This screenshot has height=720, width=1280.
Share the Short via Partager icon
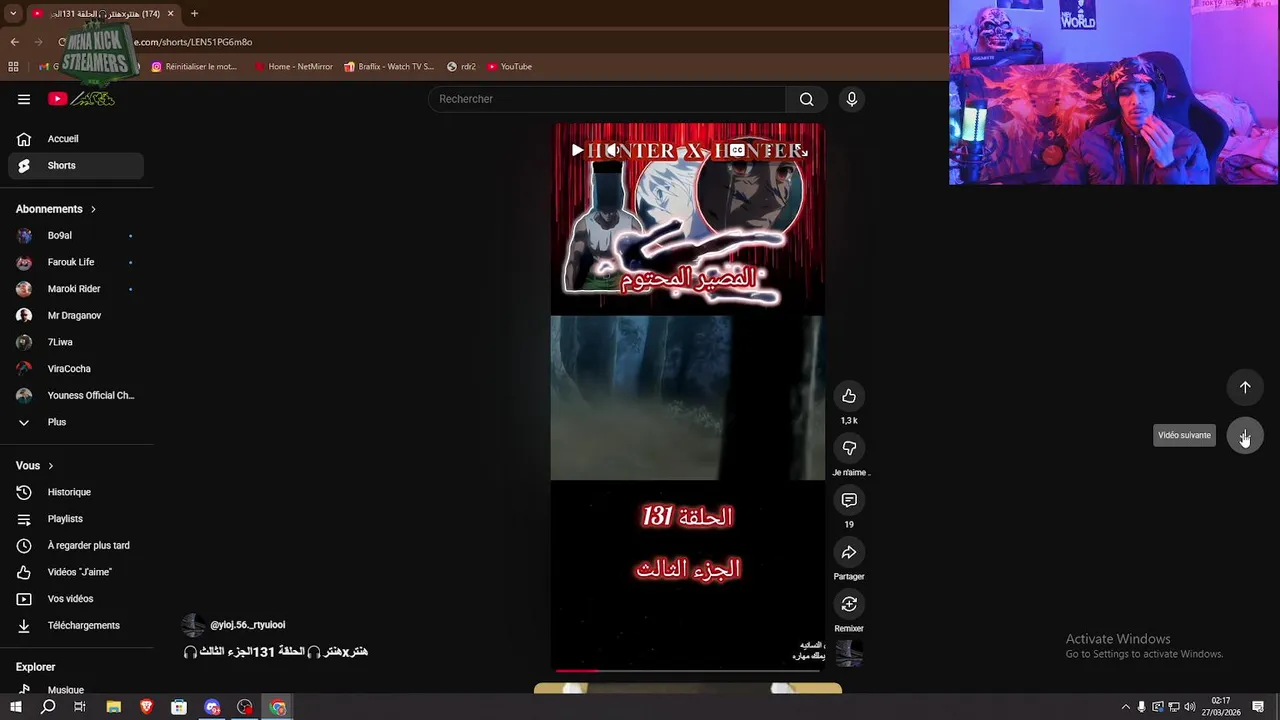pos(849,552)
